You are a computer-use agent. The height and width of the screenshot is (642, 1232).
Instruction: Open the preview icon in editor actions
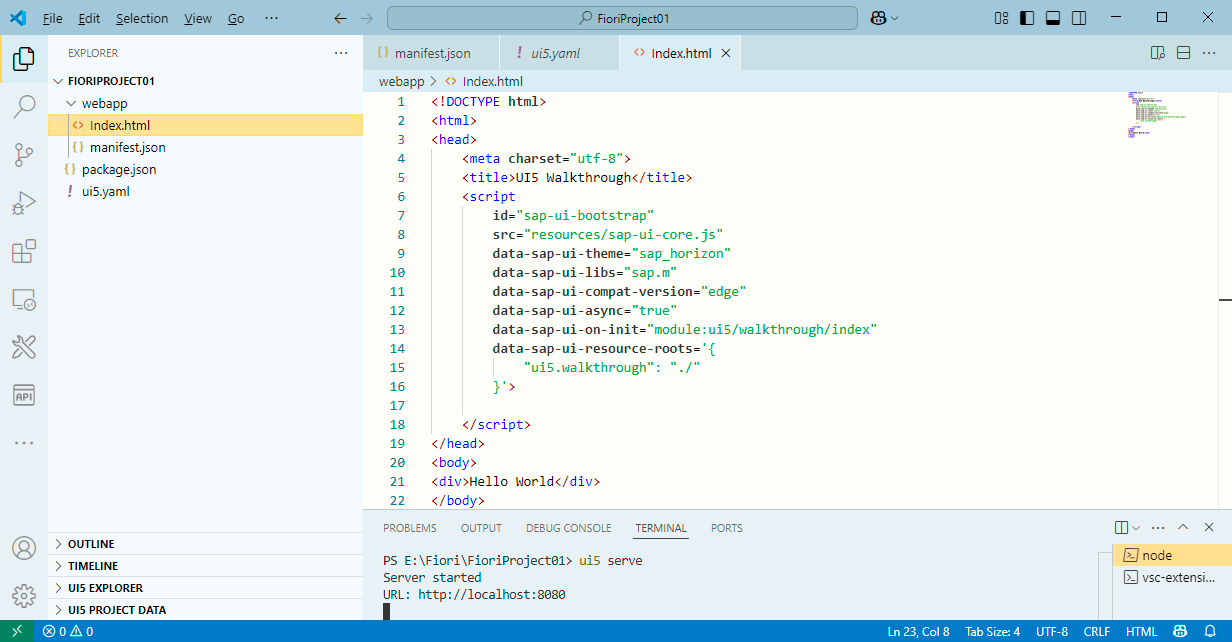pyautogui.click(x=1157, y=53)
